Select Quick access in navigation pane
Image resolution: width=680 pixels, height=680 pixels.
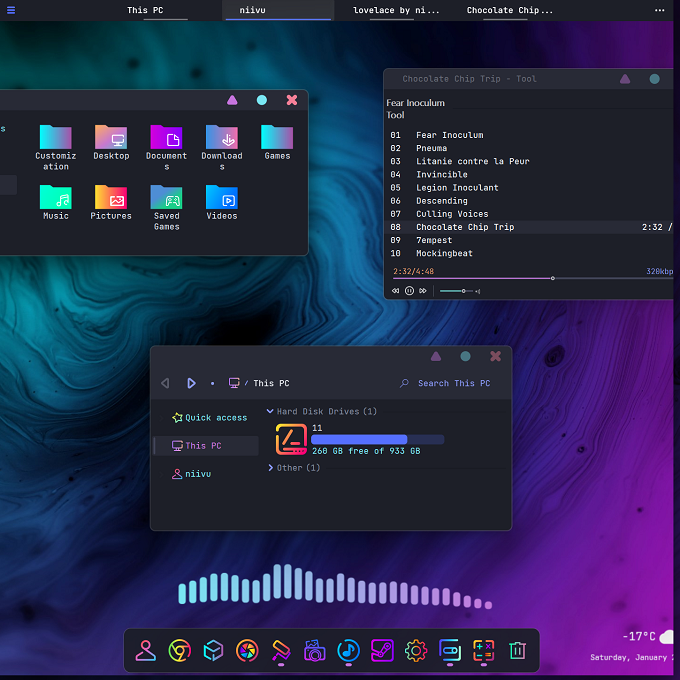click(209, 418)
